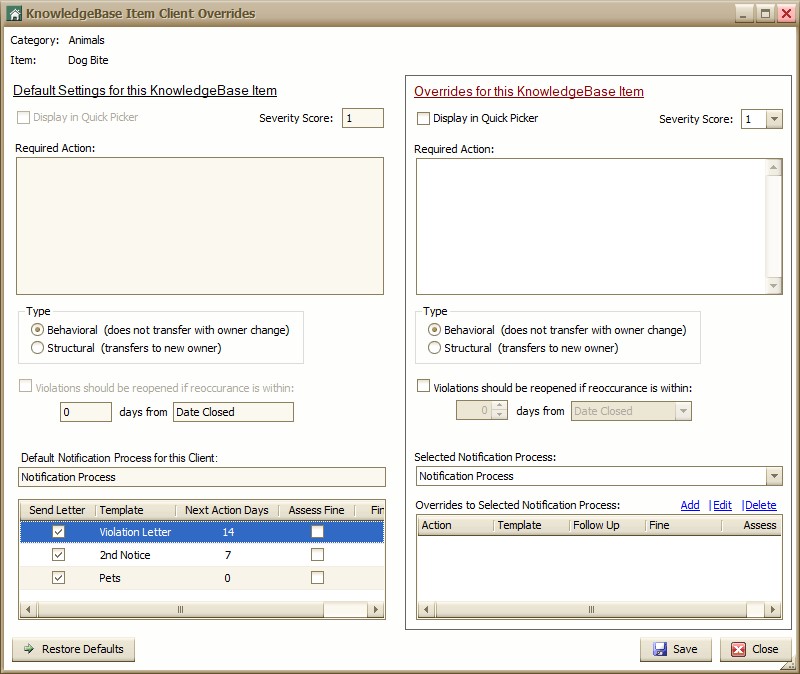Click the green arrow Restore Defaults icon
This screenshot has height=674, width=800.
(x=29, y=648)
